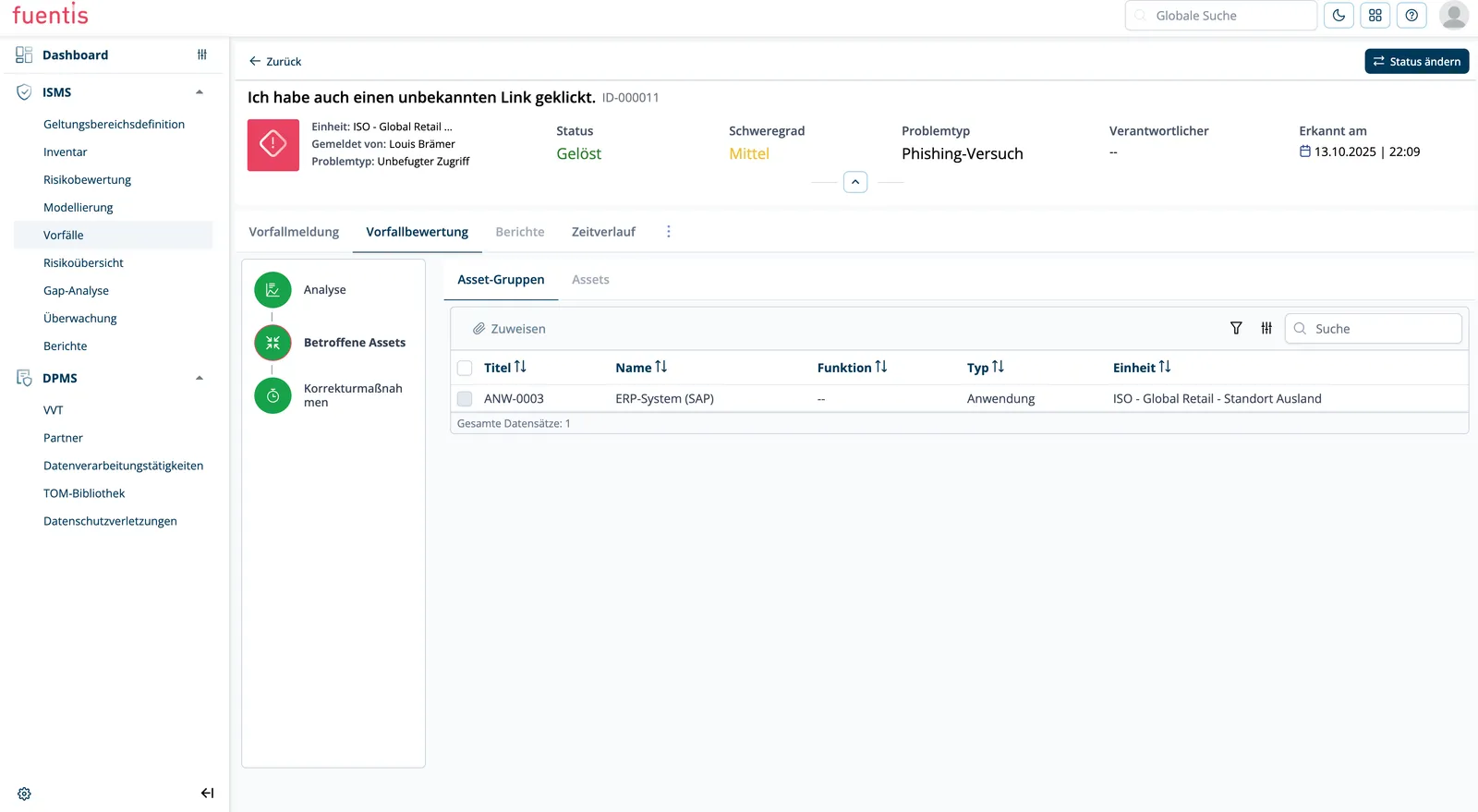Click the Anwendung type cell

coord(1000,399)
